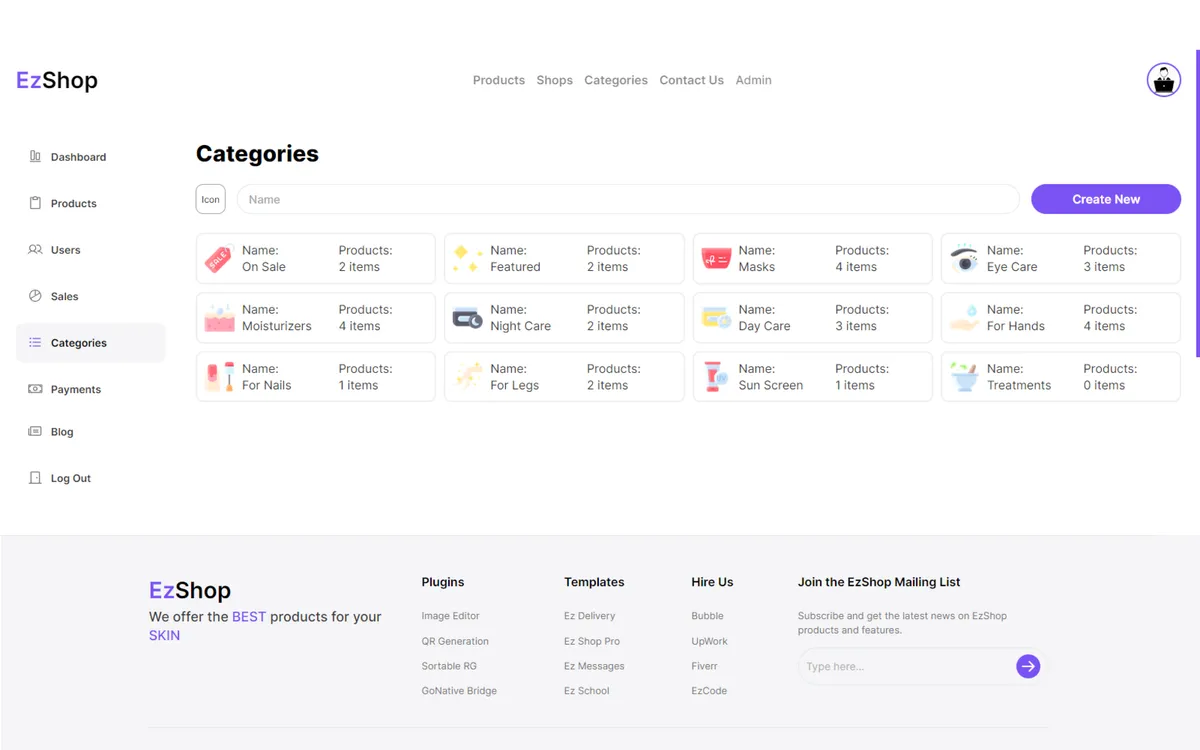This screenshot has width=1200, height=750.
Task: Click the Featured sparkles icon
Action: coord(466,259)
